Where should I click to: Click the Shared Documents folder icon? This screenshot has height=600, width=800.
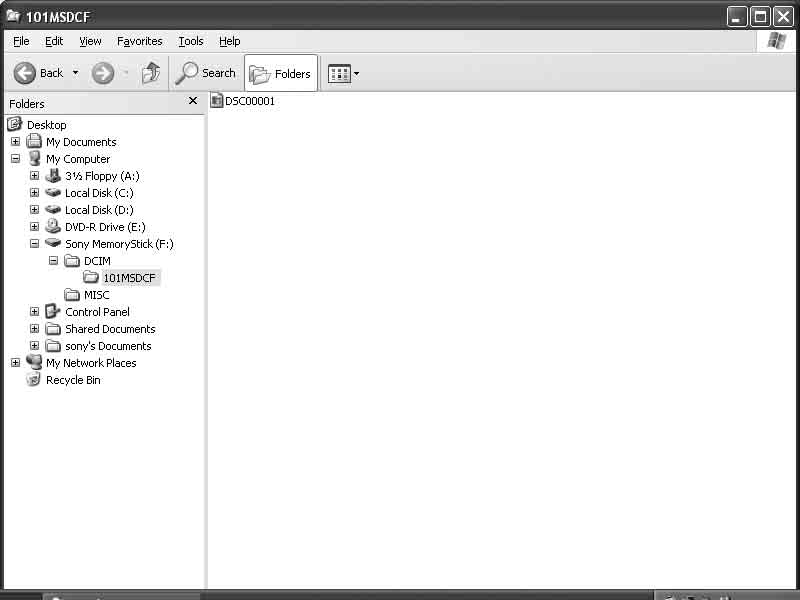53,329
